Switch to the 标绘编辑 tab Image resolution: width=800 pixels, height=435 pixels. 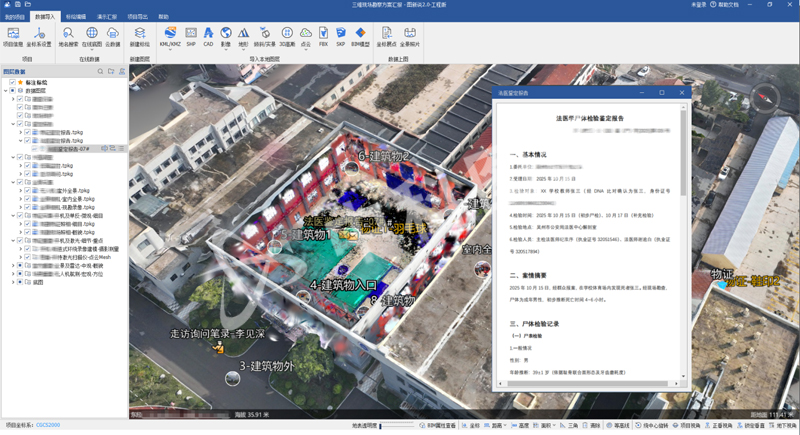point(76,17)
